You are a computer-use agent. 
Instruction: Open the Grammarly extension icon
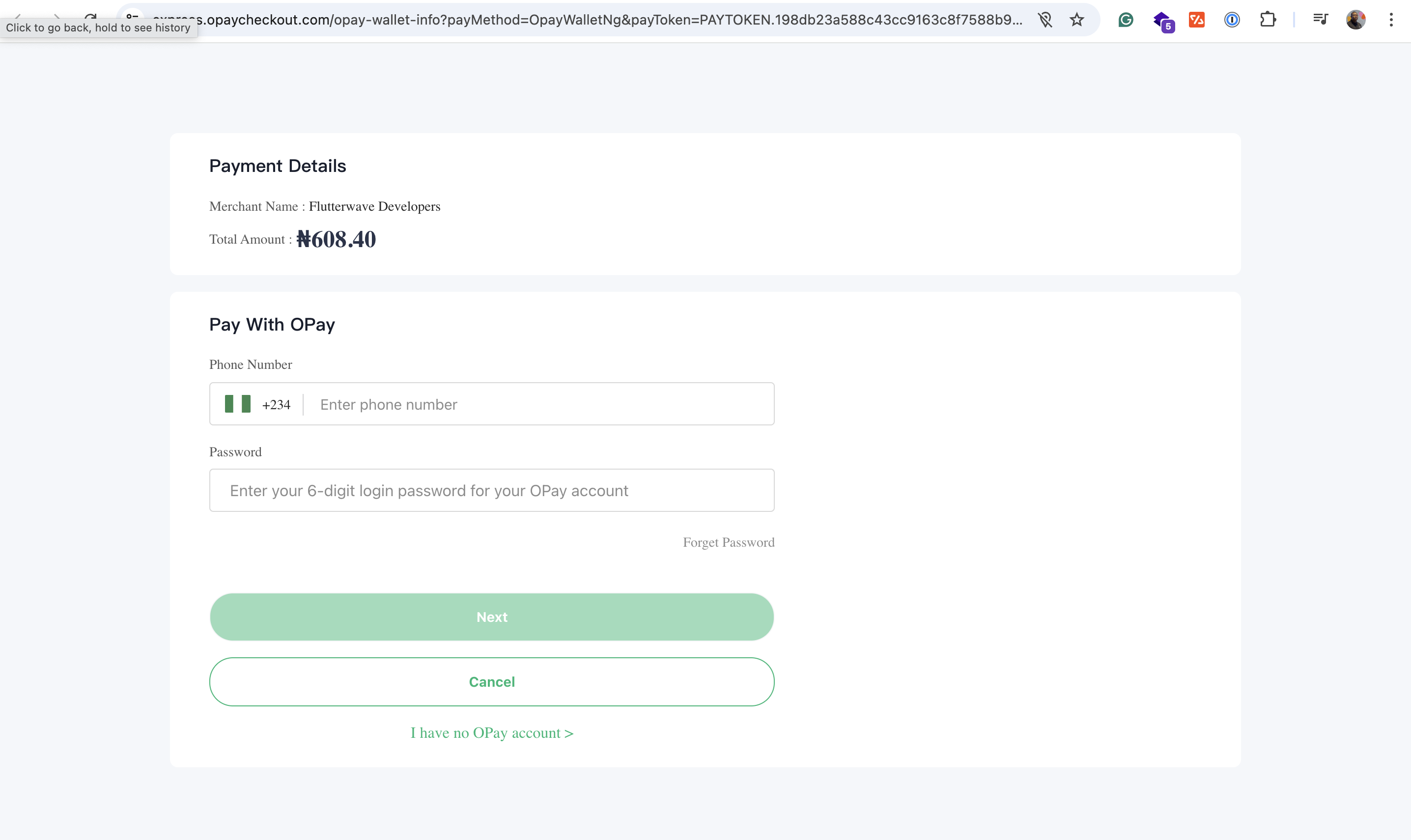pyautogui.click(x=1126, y=20)
